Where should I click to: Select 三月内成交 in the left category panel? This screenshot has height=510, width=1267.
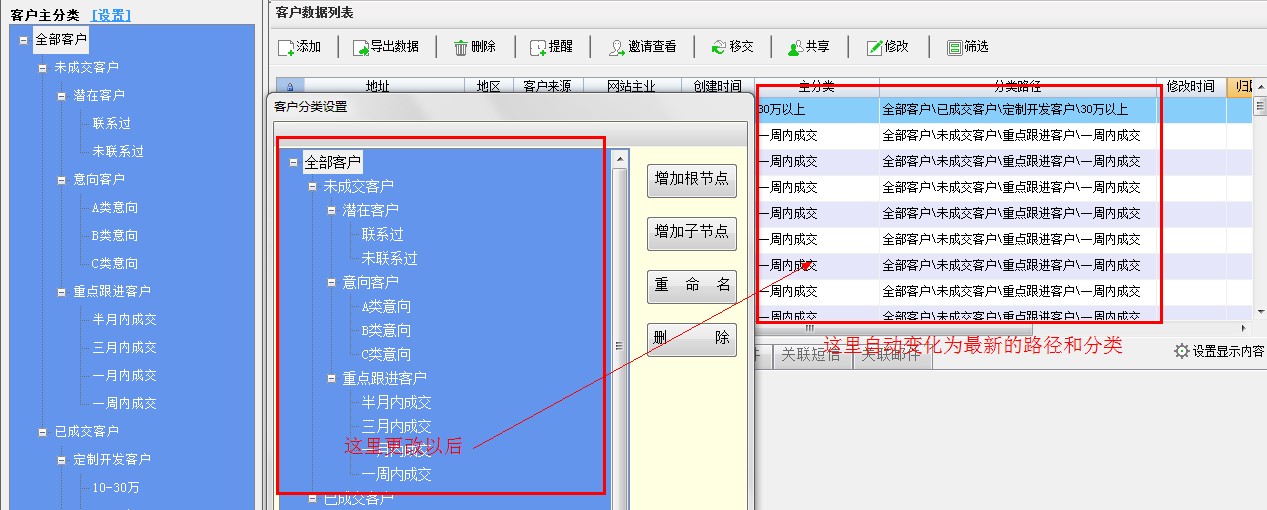click(125, 348)
